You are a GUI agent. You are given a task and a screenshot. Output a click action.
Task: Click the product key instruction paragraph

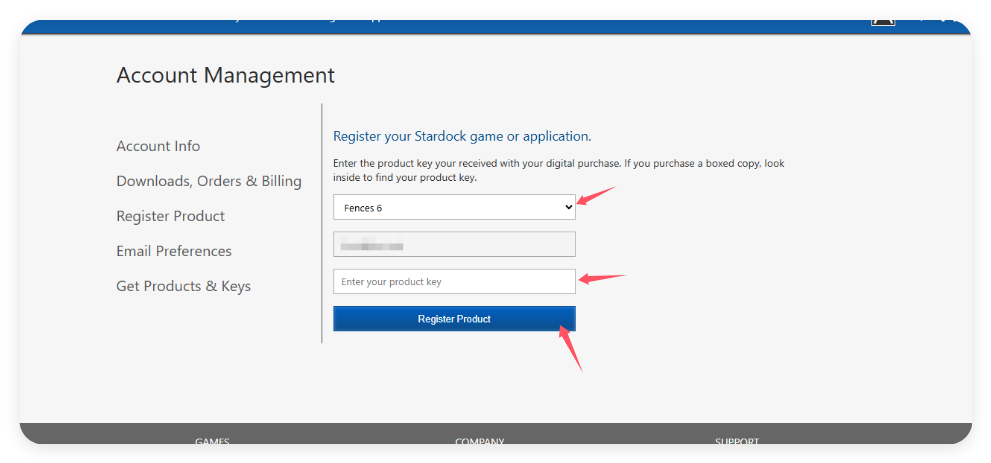point(559,171)
